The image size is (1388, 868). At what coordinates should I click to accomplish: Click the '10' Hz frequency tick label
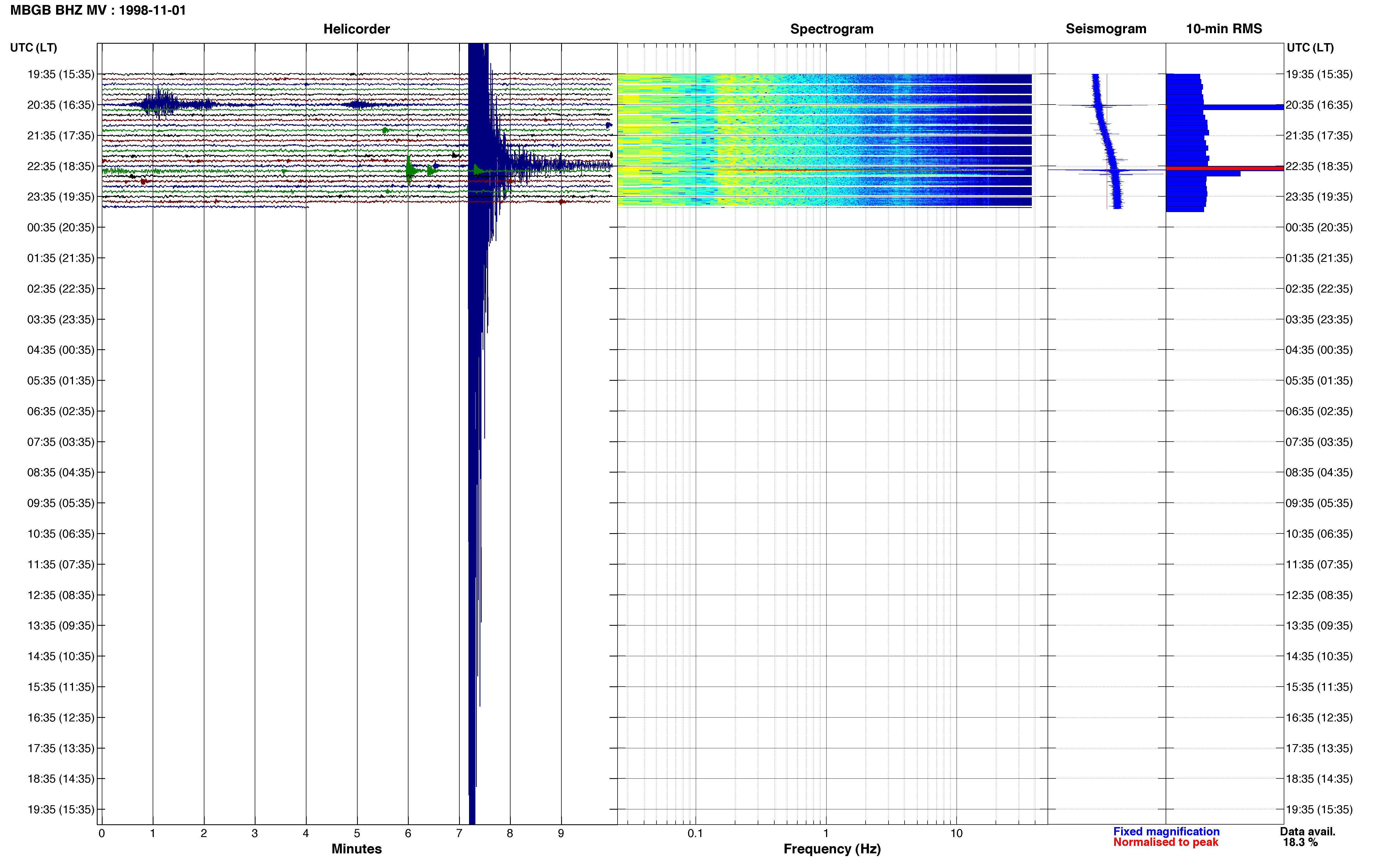click(x=956, y=833)
